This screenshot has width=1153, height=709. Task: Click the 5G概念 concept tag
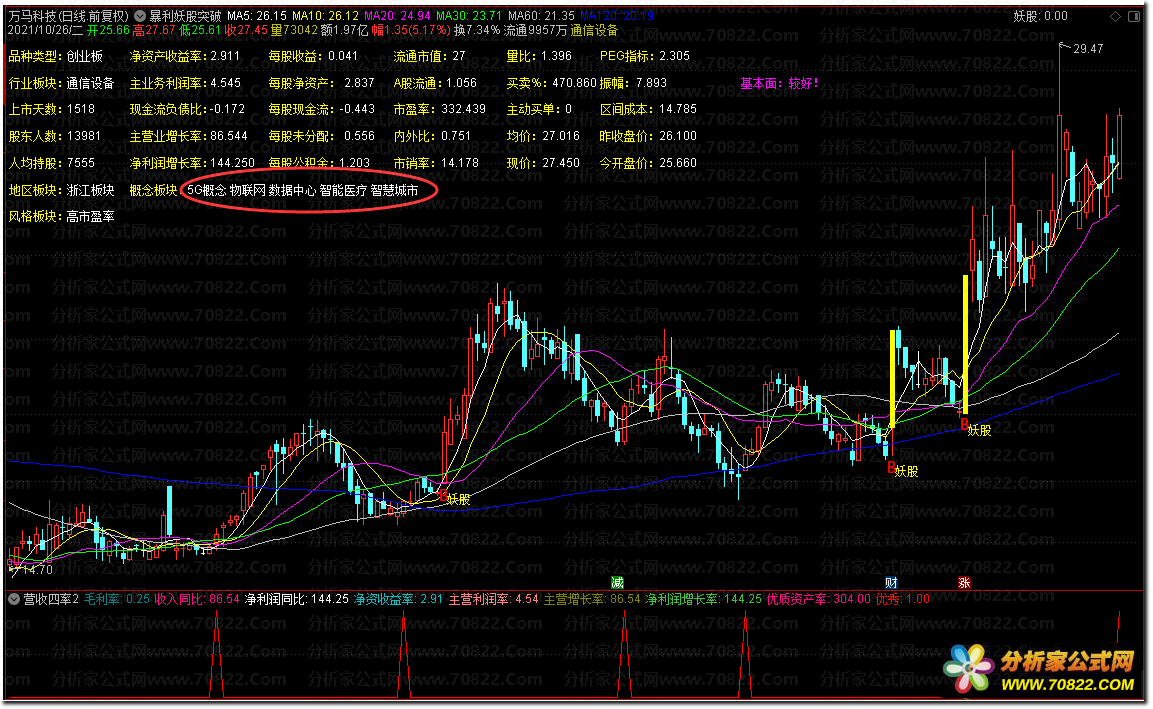[x=207, y=190]
